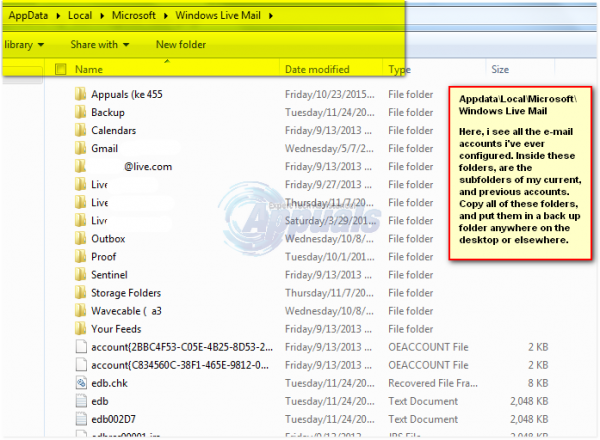
Task: Toggle the select-all checkbox beside Name
Action: pos(60,69)
